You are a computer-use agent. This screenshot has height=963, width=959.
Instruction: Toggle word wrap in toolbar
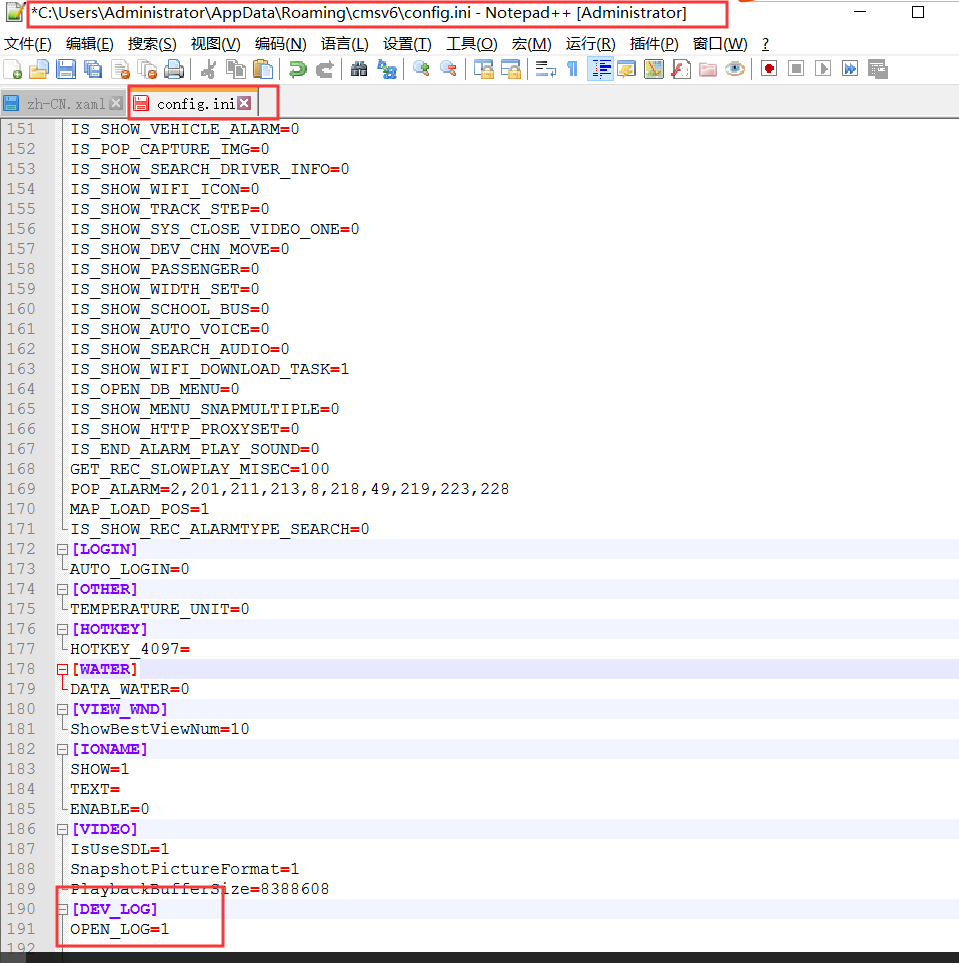545,69
